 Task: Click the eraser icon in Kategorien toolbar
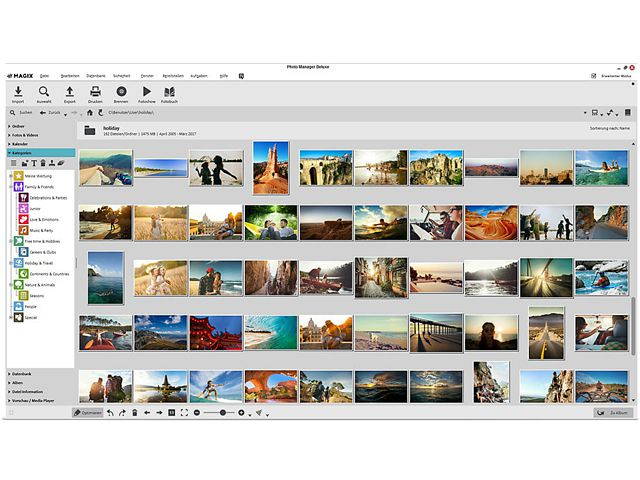(x=61, y=163)
